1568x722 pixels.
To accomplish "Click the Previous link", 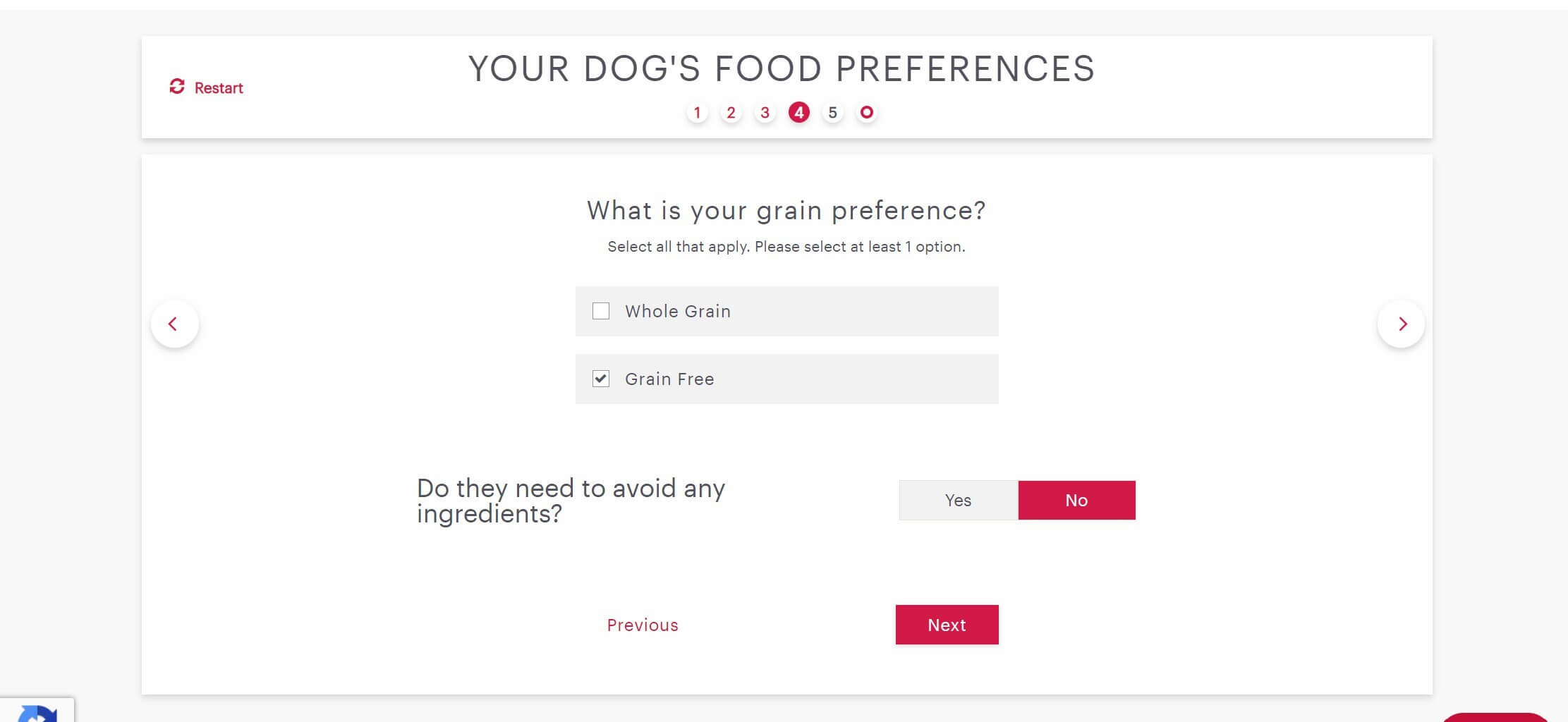I will (x=643, y=625).
